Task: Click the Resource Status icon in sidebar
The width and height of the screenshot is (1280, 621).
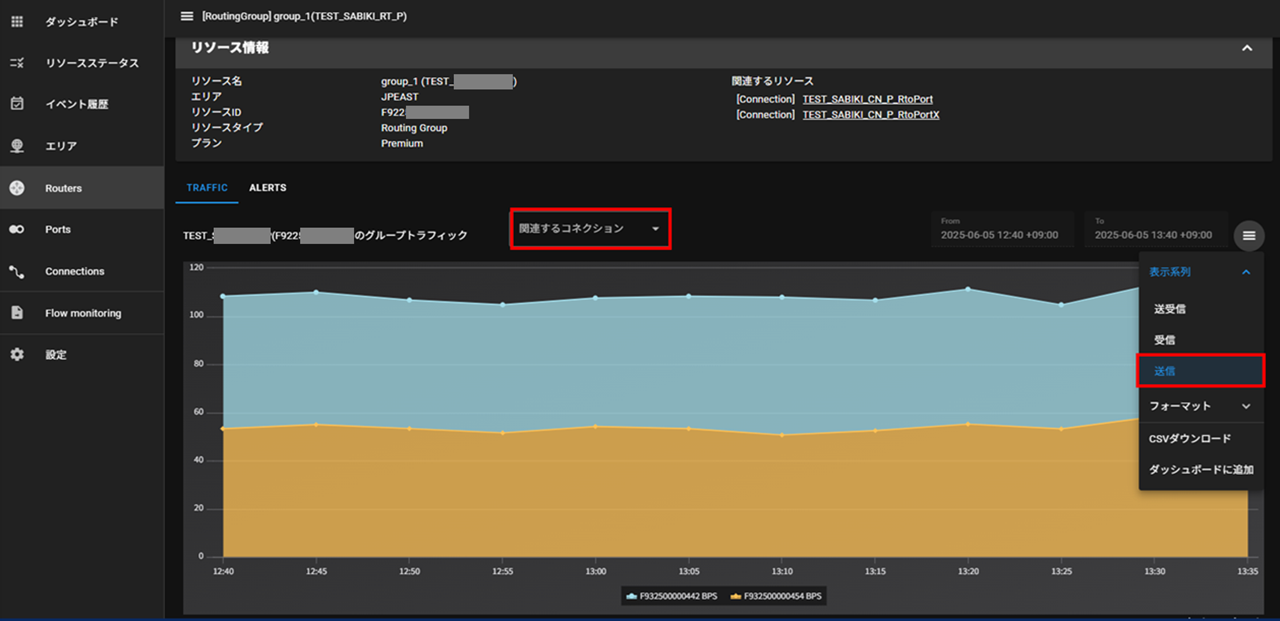Action: (x=17, y=63)
